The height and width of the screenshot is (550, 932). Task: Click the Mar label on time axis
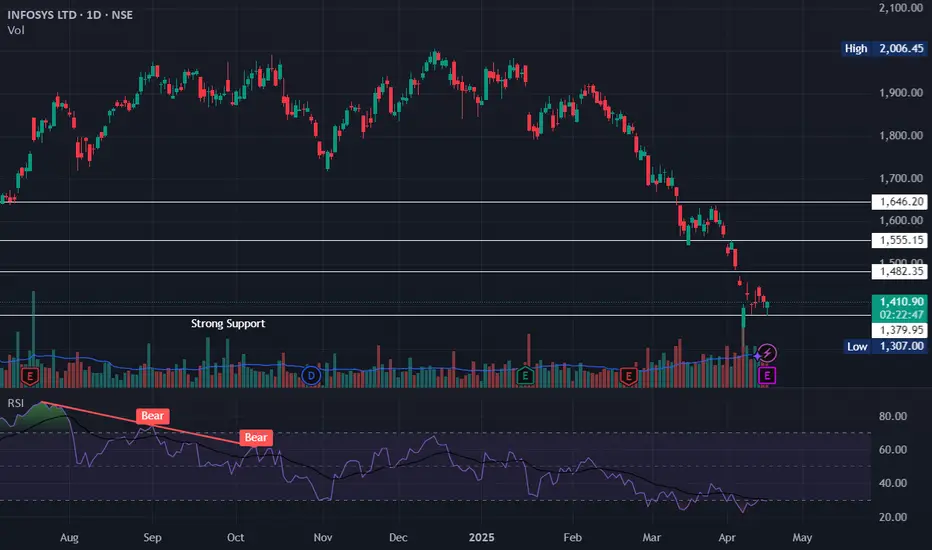point(651,538)
